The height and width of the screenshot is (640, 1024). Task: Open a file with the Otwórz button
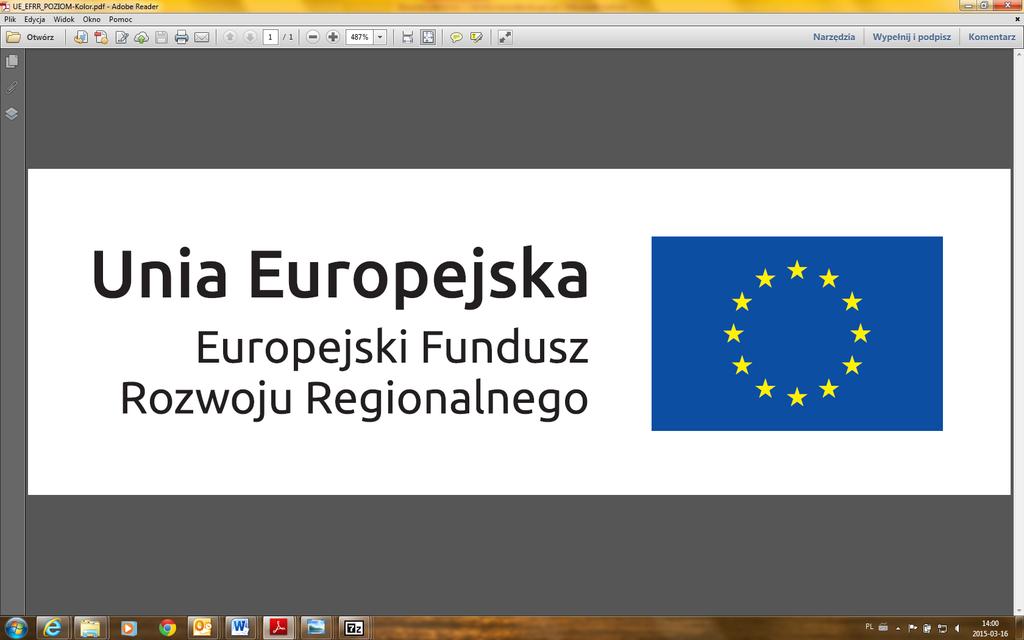pos(31,37)
